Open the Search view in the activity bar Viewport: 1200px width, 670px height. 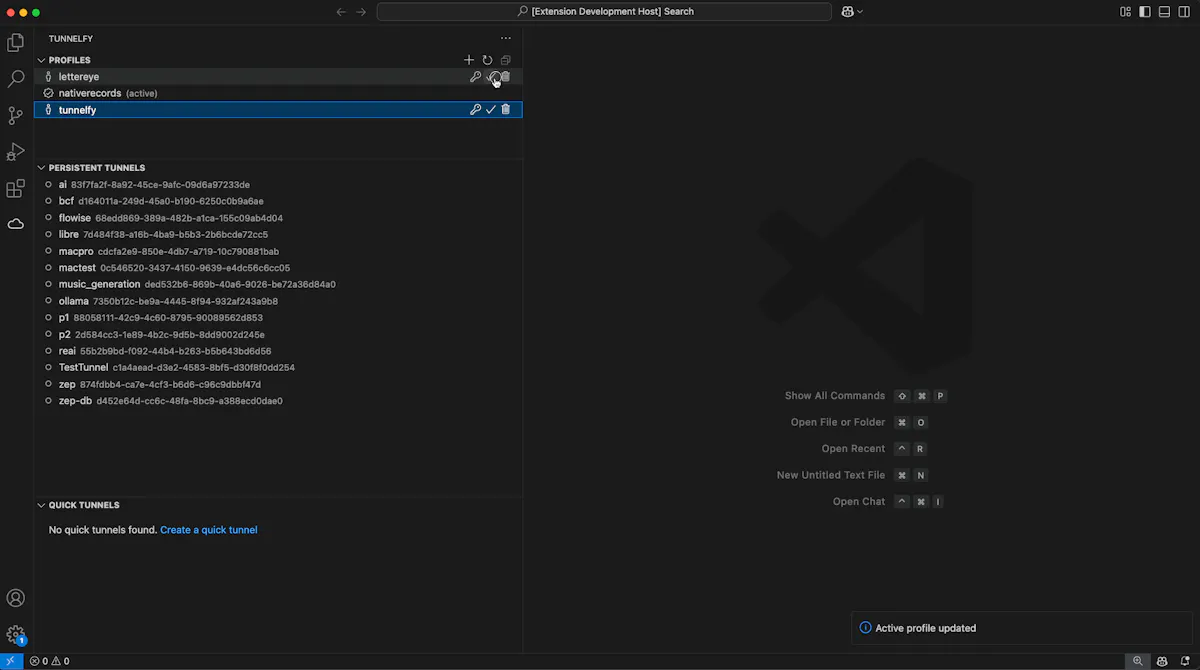click(16, 79)
